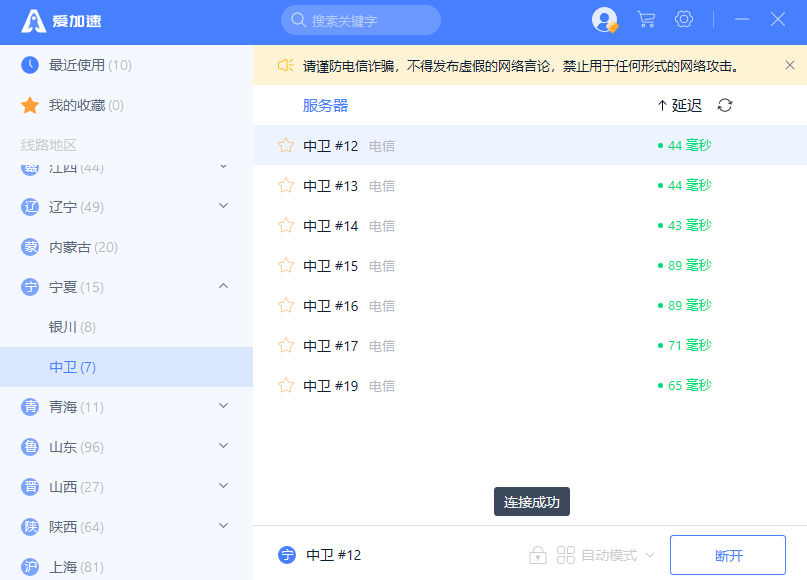Open settings via the gear icon
Screen dimensions: 807x580
coord(684,20)
